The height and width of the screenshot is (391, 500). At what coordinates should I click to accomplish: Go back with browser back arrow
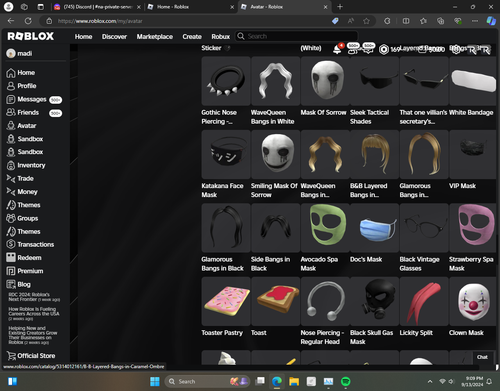click(11, 21)
